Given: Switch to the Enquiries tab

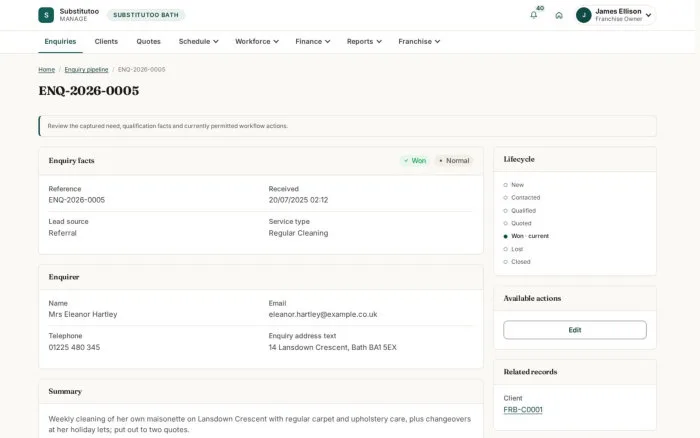Looking at the screenshot, I should pos(60,42).
